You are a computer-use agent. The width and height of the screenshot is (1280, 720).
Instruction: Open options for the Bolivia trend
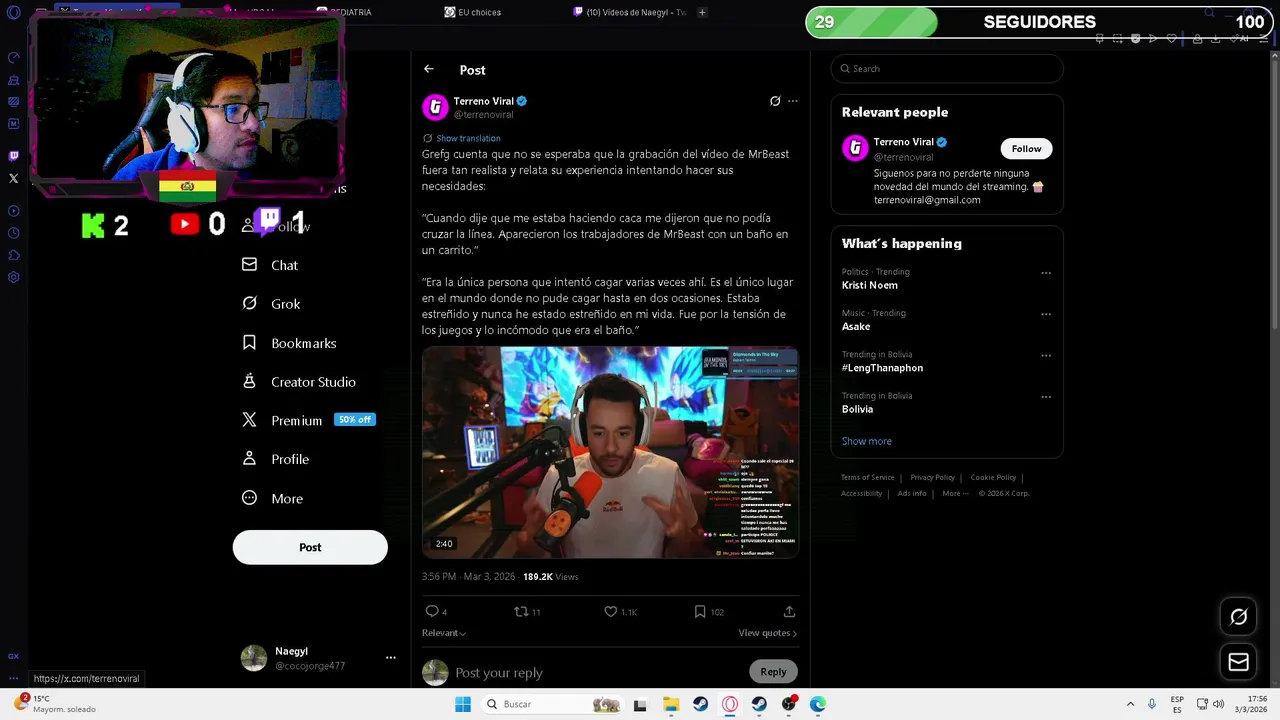[1046, 397]
